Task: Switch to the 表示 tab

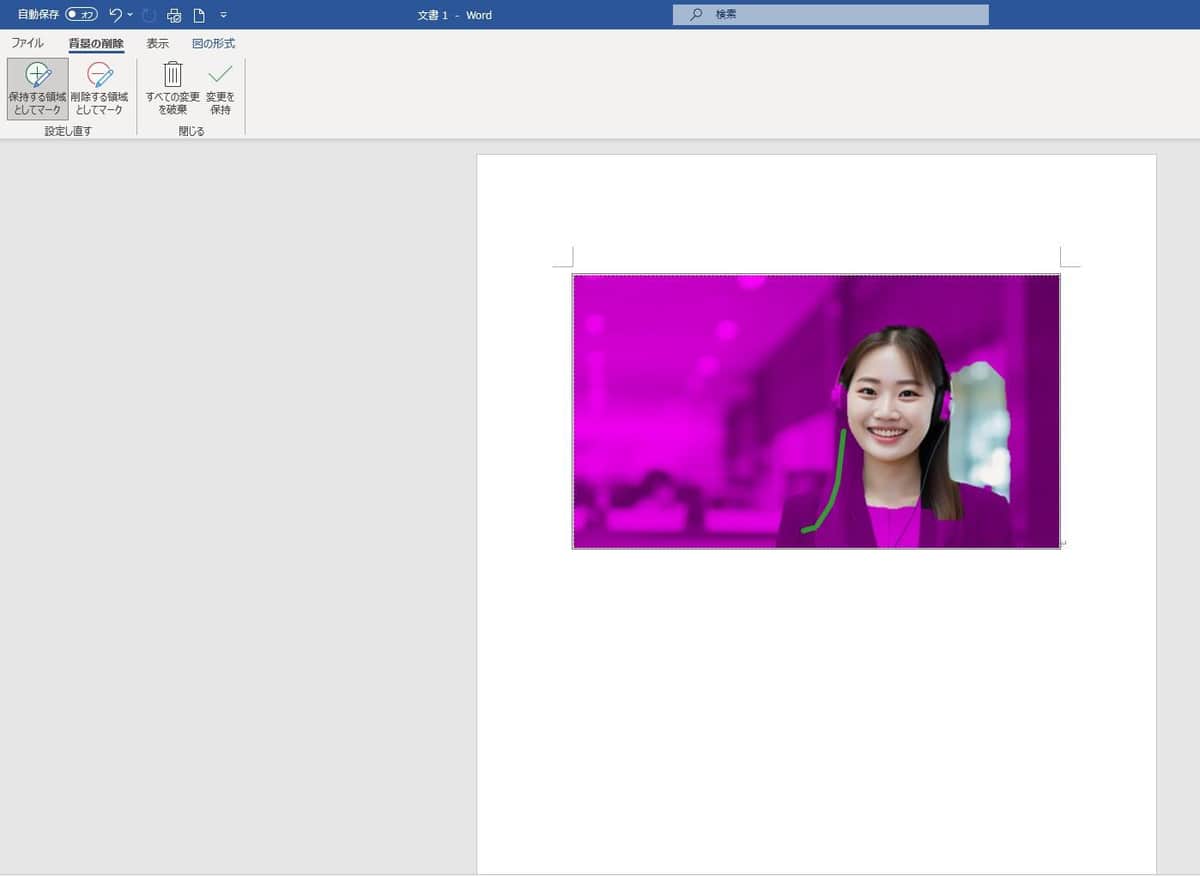Action: coord(157,43)
